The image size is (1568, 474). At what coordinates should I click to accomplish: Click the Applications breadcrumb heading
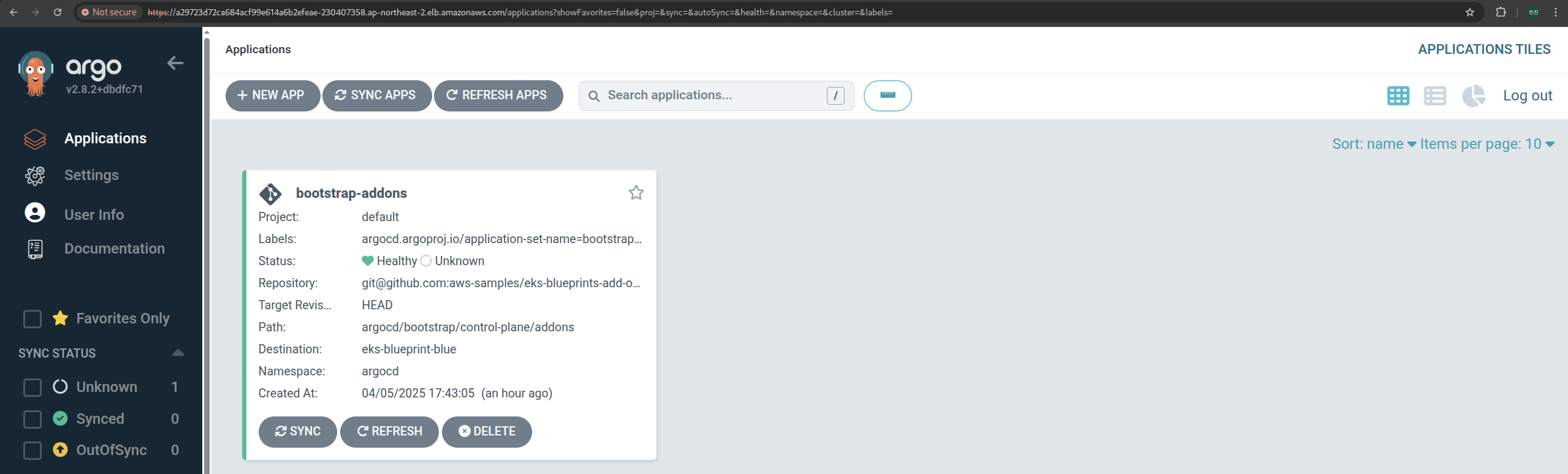258,50
